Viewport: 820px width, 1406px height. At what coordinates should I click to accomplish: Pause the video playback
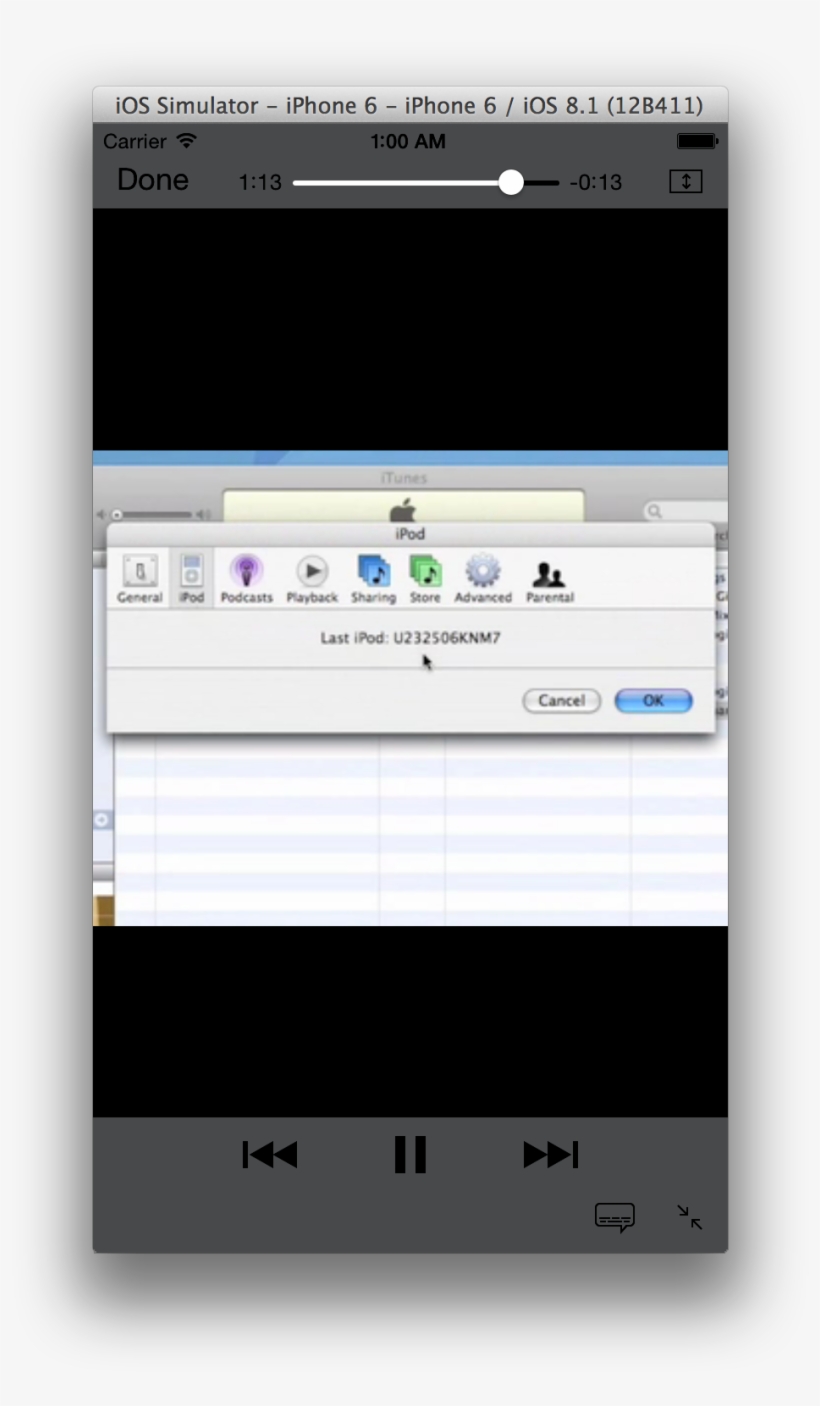(x=410, y=1154)
